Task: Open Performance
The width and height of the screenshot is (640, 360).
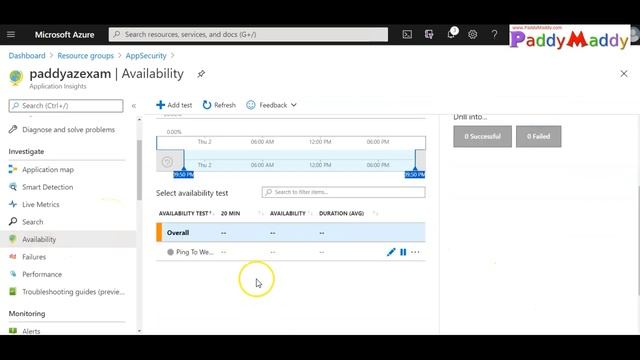Action: [42, 275]
